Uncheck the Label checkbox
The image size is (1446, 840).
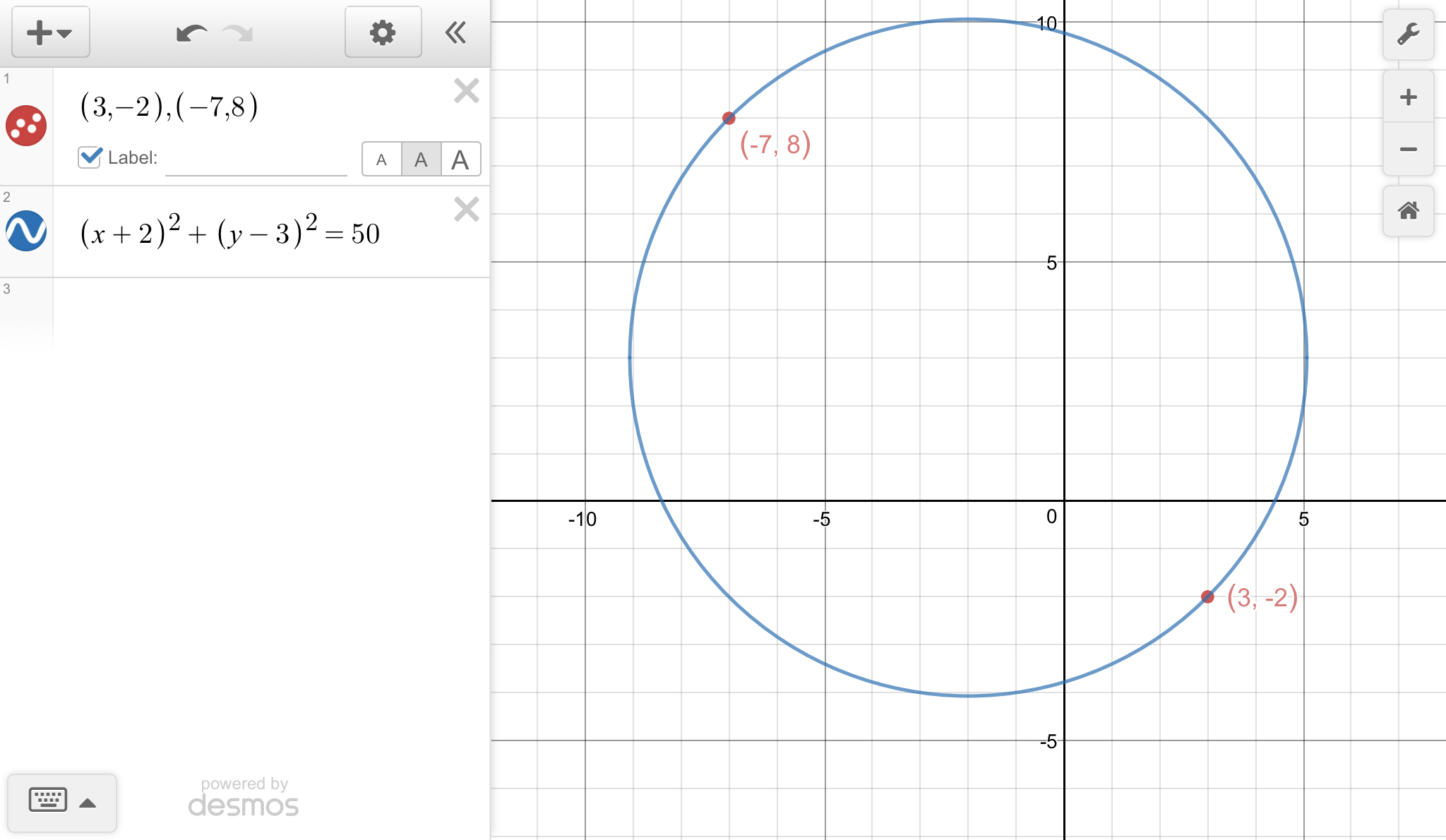(90, 157)
